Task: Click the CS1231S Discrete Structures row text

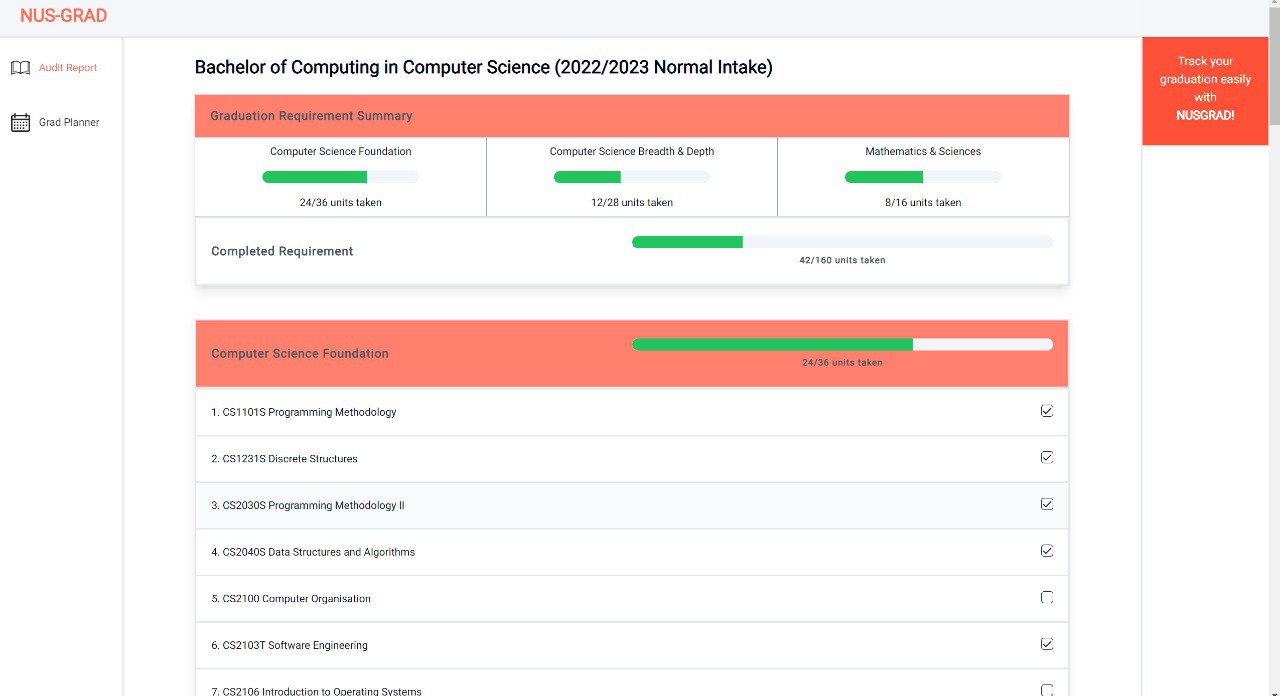Action: coord(284,459)
